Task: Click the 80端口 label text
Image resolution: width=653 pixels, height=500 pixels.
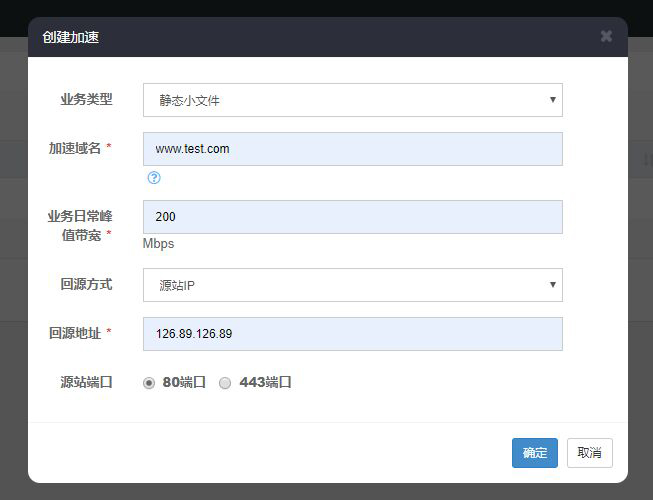Action: pos(184,382)
